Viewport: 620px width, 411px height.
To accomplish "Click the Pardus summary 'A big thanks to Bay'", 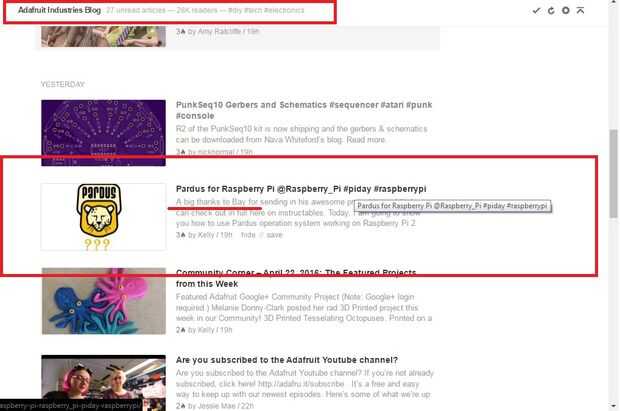I will 217,202.
